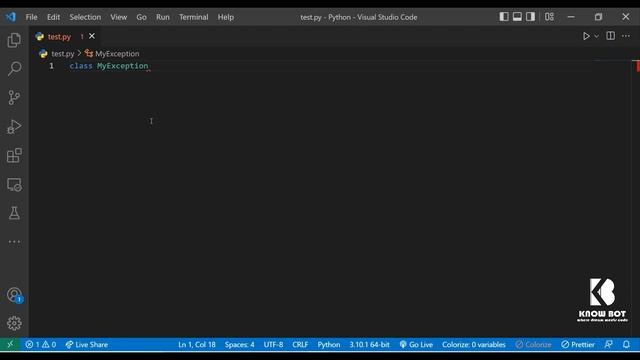Click MyException in the breadcrumb
Viewport: 640px width, 360px height.
tap(117, 53)
